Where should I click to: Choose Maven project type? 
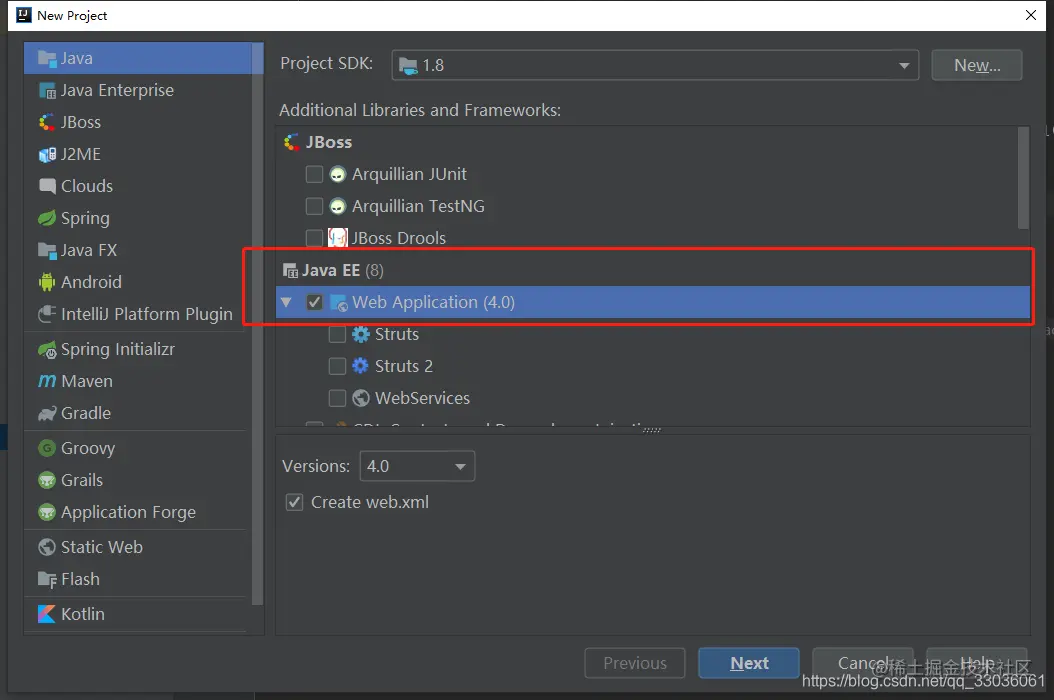click(138, 381)
